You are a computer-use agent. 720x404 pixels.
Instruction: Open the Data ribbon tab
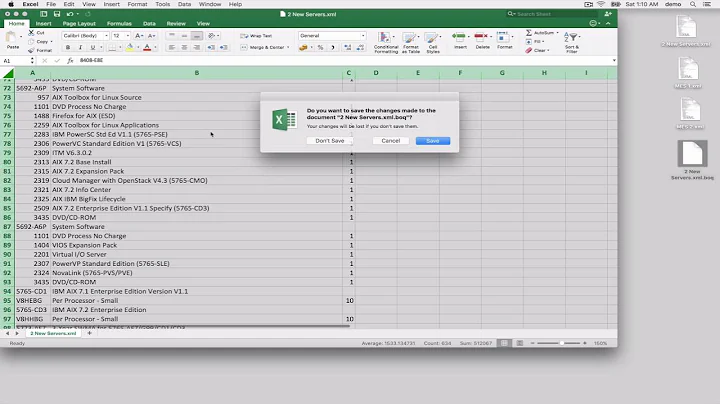(149, 23)
